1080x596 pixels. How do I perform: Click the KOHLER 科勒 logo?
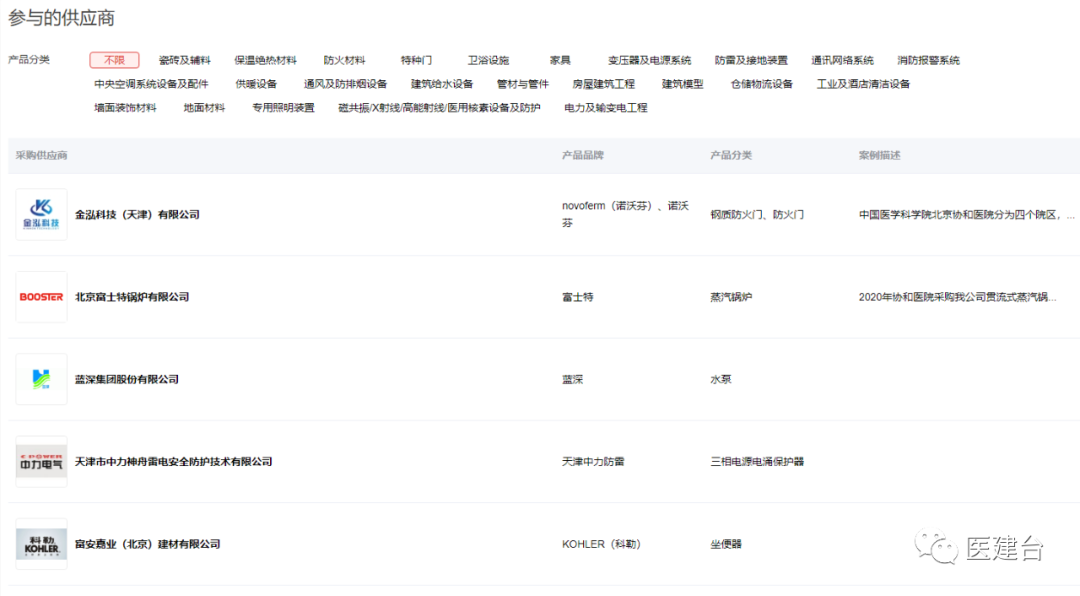point(41,545)
